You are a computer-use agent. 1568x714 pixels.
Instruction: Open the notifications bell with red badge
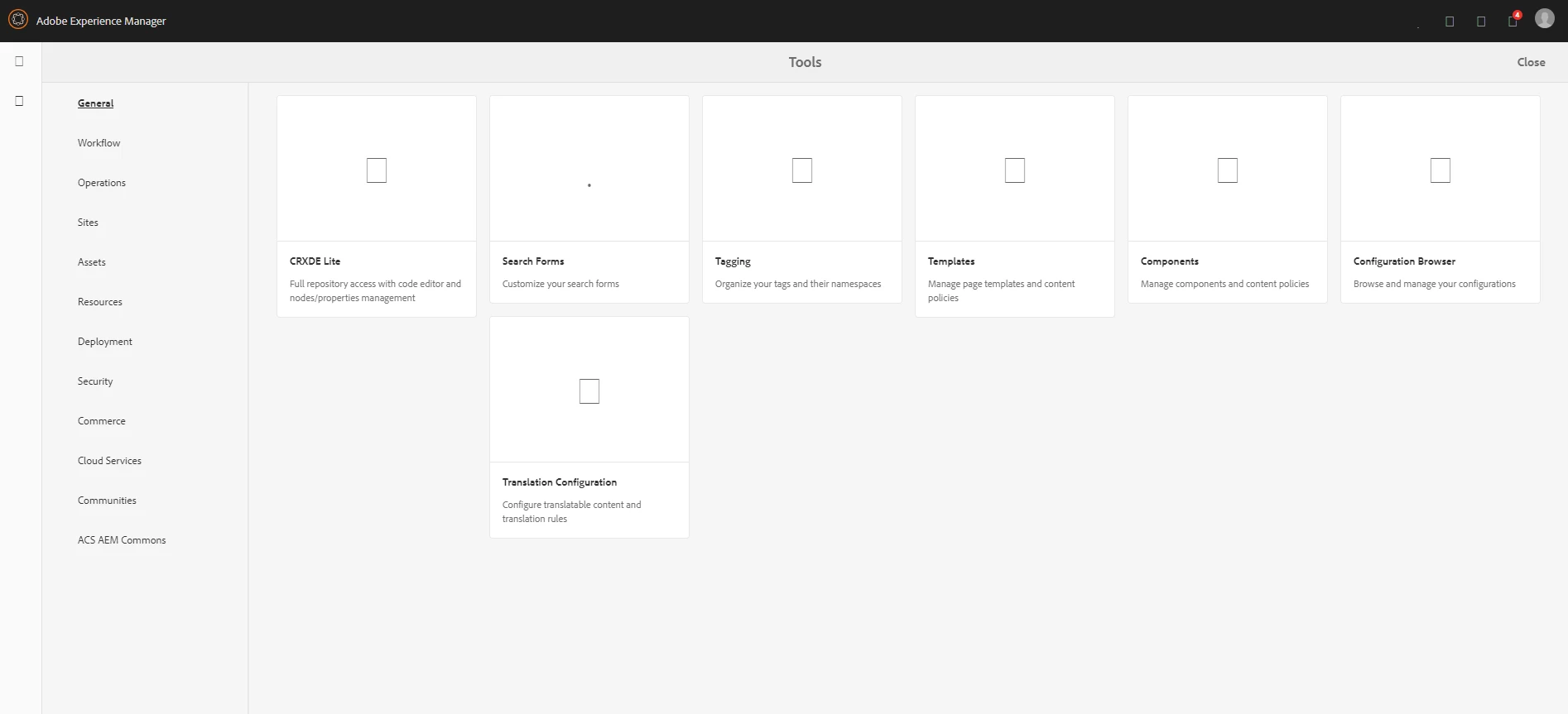(x=1513, y=20)
